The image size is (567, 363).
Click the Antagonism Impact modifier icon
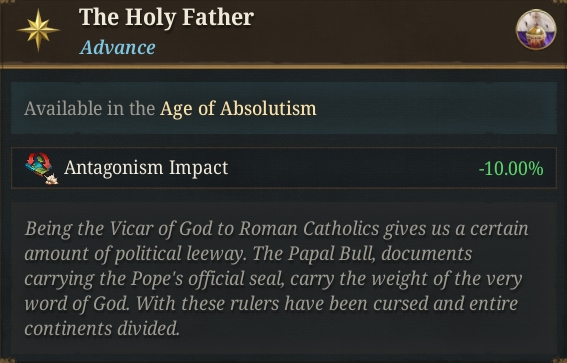pyautogui.click(x=42, y=168)
